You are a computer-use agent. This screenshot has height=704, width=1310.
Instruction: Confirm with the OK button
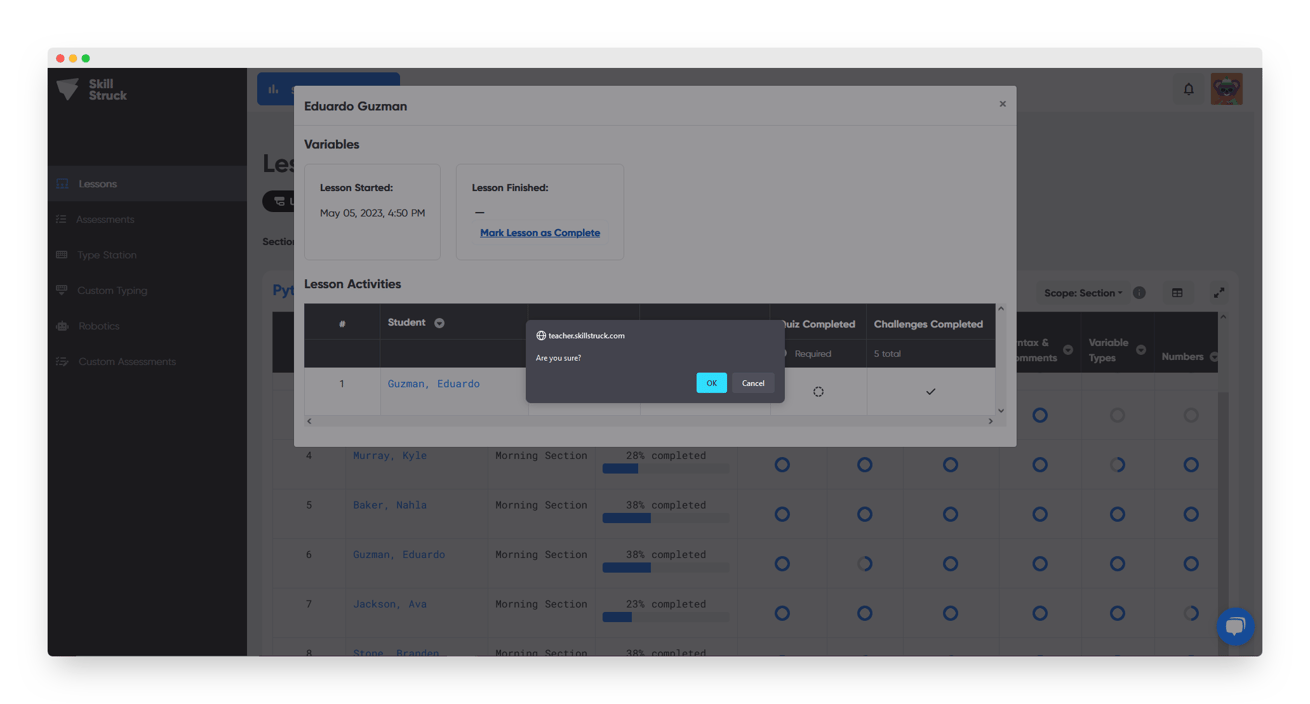click(711, 383)
